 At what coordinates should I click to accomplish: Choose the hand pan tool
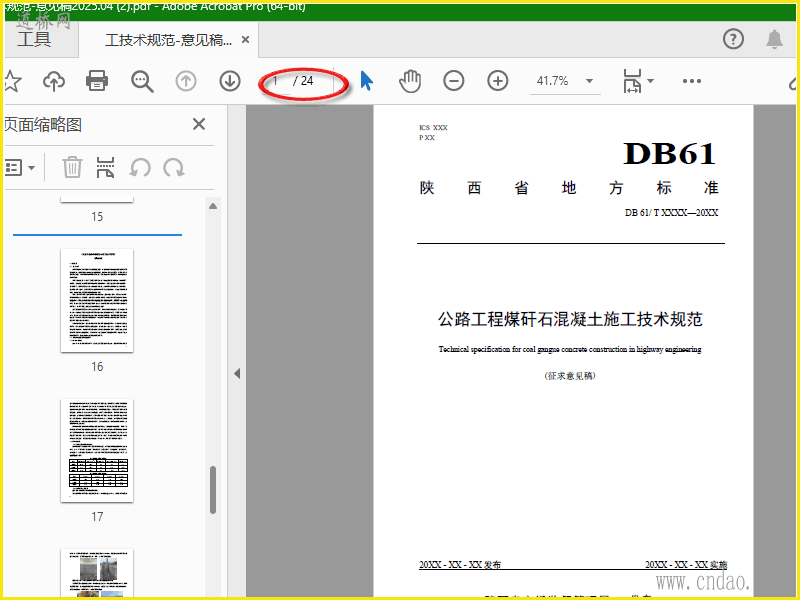pos(410,81)
